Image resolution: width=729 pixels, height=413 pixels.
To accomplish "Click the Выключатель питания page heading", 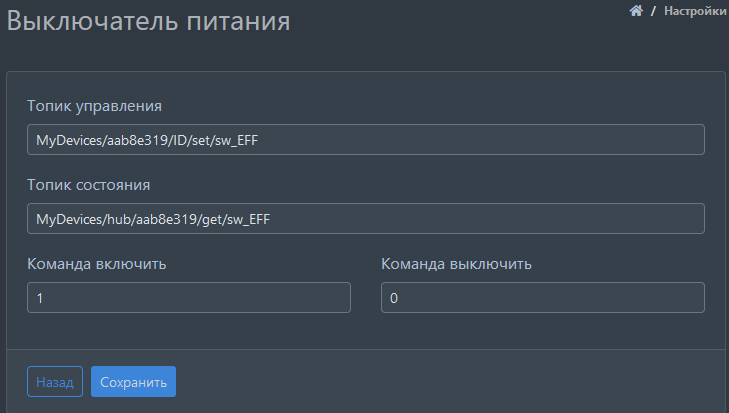I will 149,22.
